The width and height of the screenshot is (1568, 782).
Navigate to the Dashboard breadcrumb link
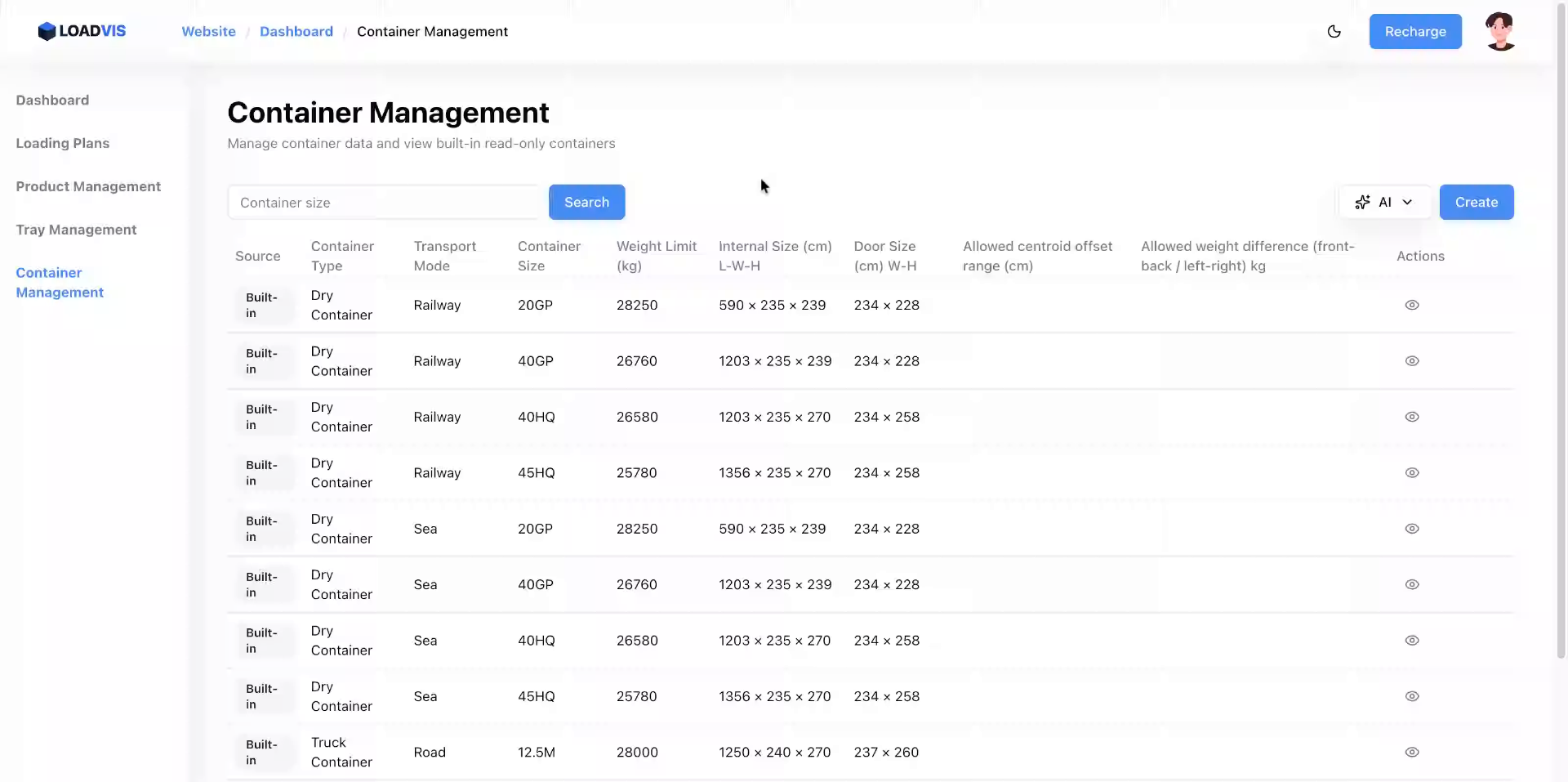296,31
